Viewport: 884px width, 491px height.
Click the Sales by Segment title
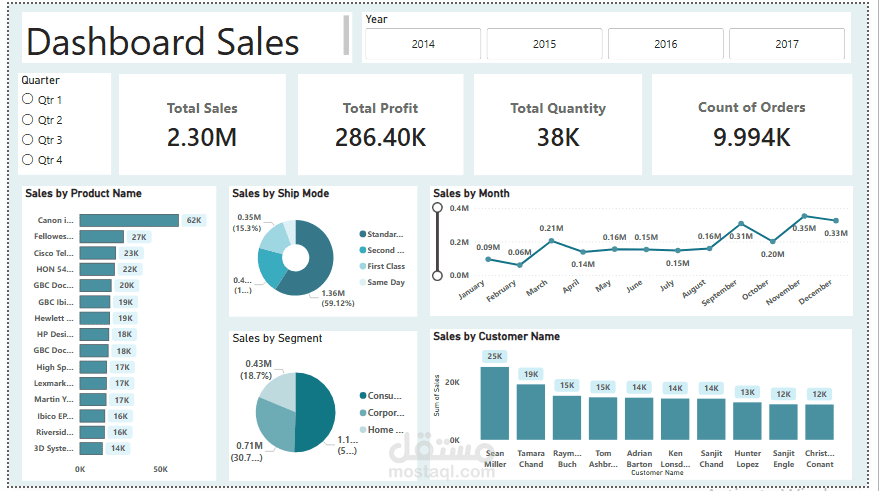tap(277, 338)
